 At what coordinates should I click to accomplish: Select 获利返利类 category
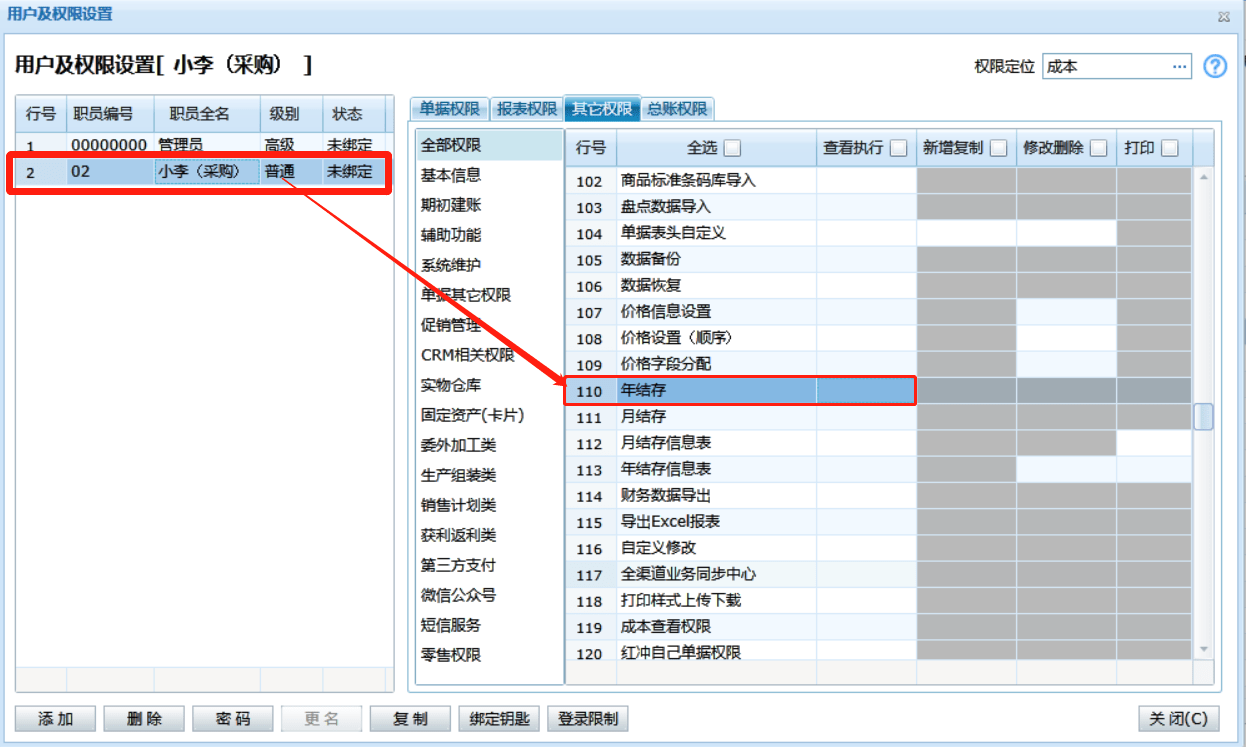coord(490,535)
